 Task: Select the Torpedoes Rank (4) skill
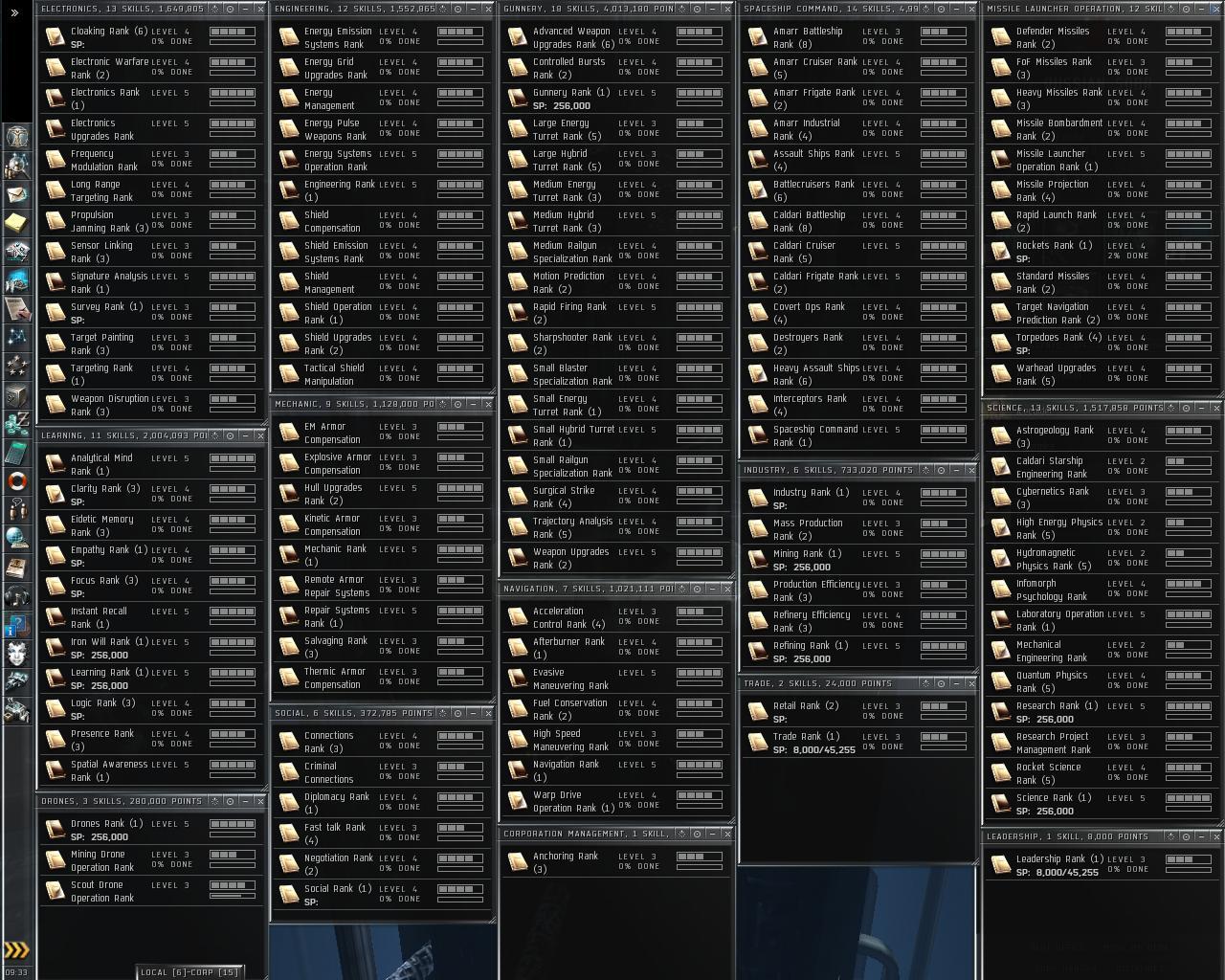[x=1101, y=344]
